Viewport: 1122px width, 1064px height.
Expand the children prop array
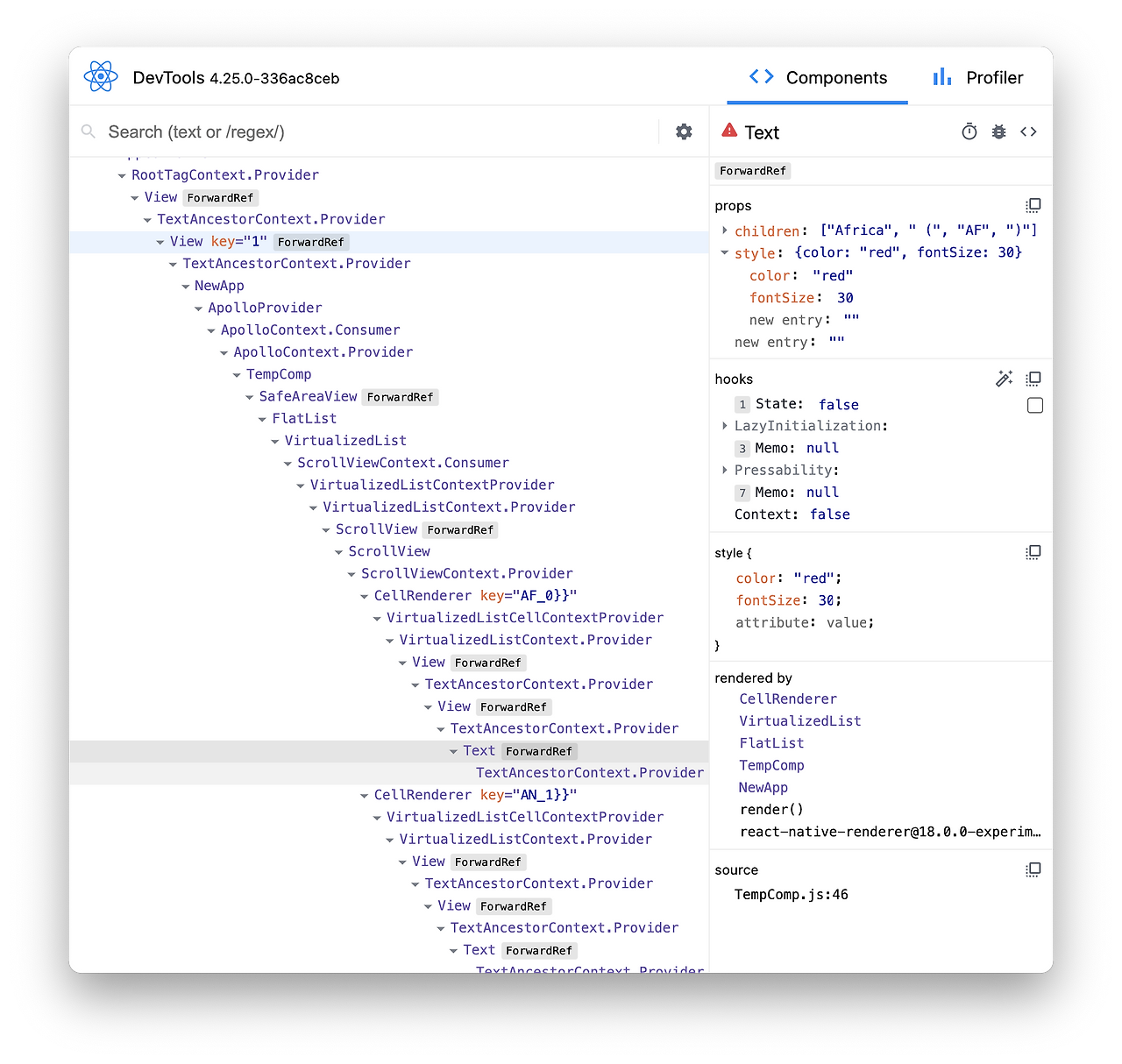point(724,231)
